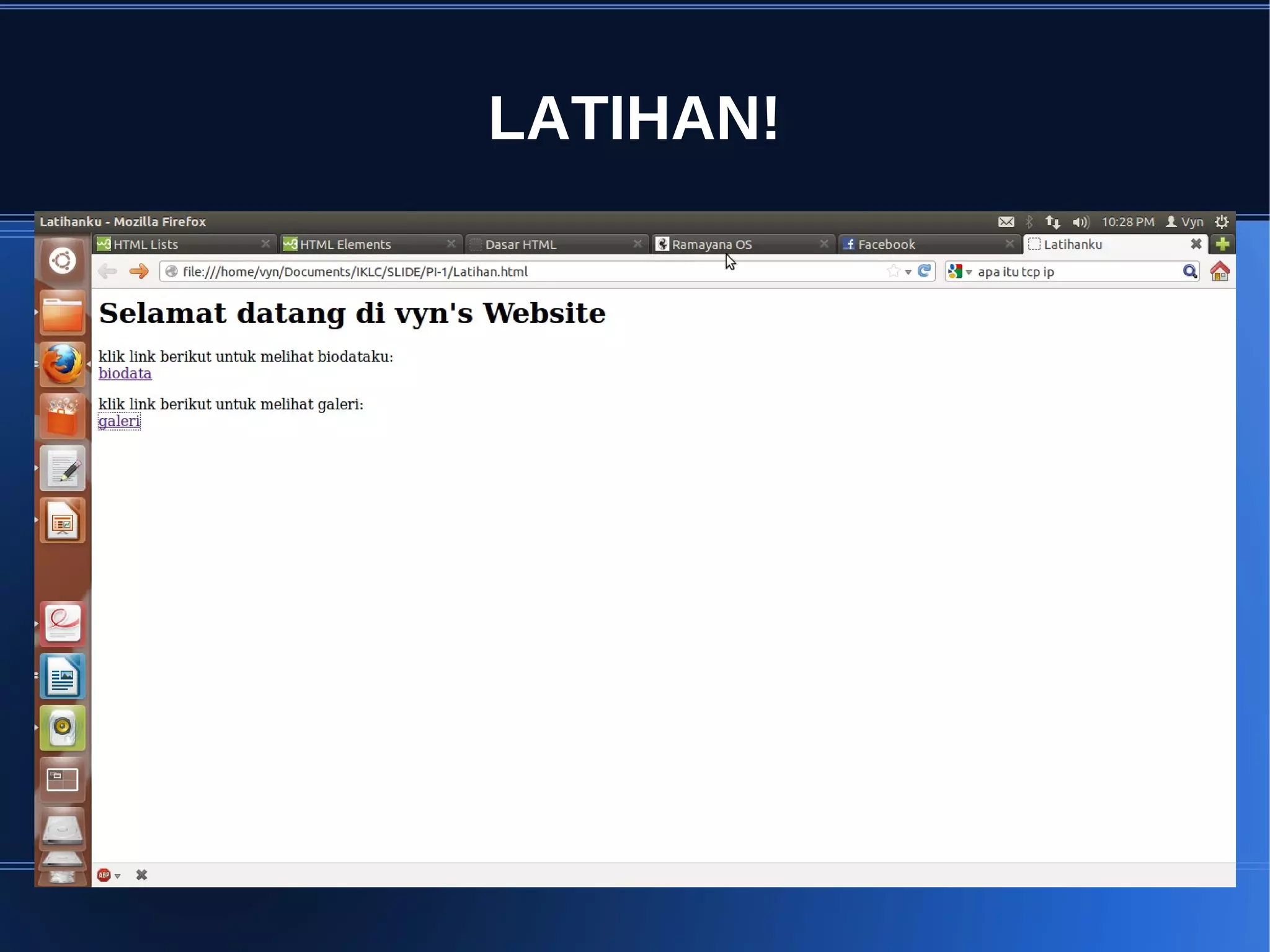This screenshot has height=952, width=1270.
Task: Click the Firefox forward arrow button
Action: point(139,272)
